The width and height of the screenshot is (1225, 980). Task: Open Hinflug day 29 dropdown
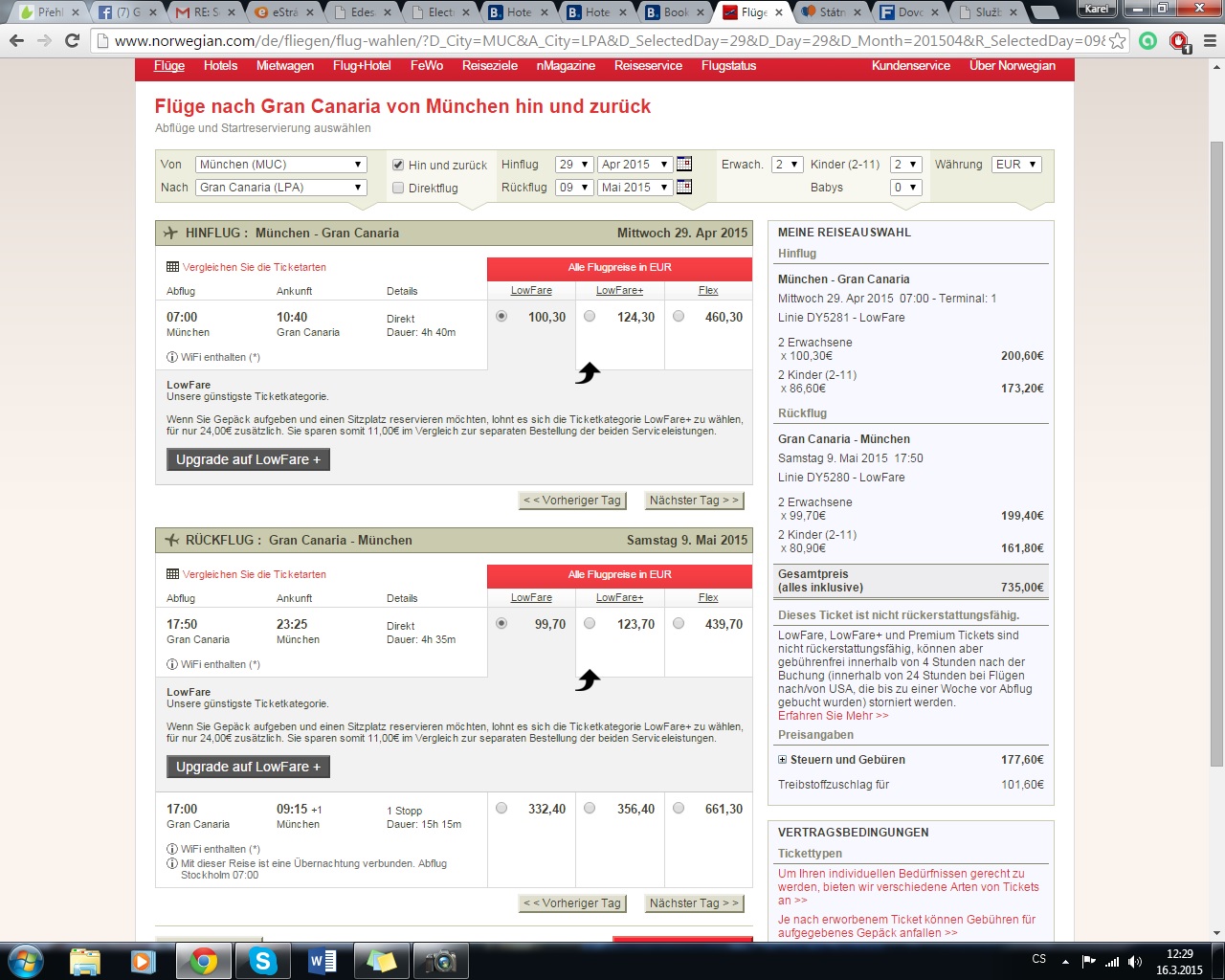[x=574, y=165]
